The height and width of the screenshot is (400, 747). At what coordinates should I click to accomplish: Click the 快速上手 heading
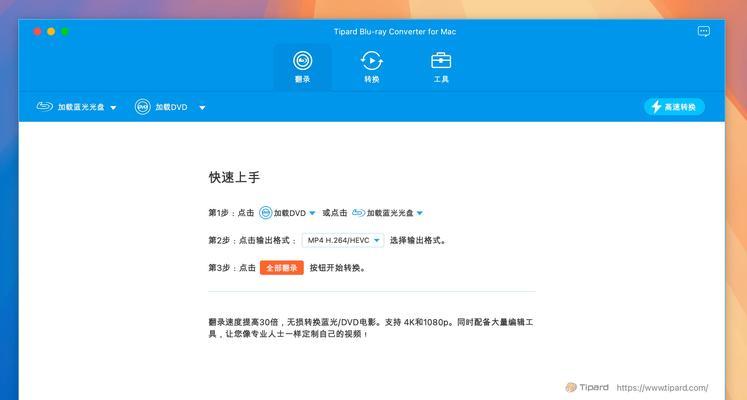[x=234, y=178]
